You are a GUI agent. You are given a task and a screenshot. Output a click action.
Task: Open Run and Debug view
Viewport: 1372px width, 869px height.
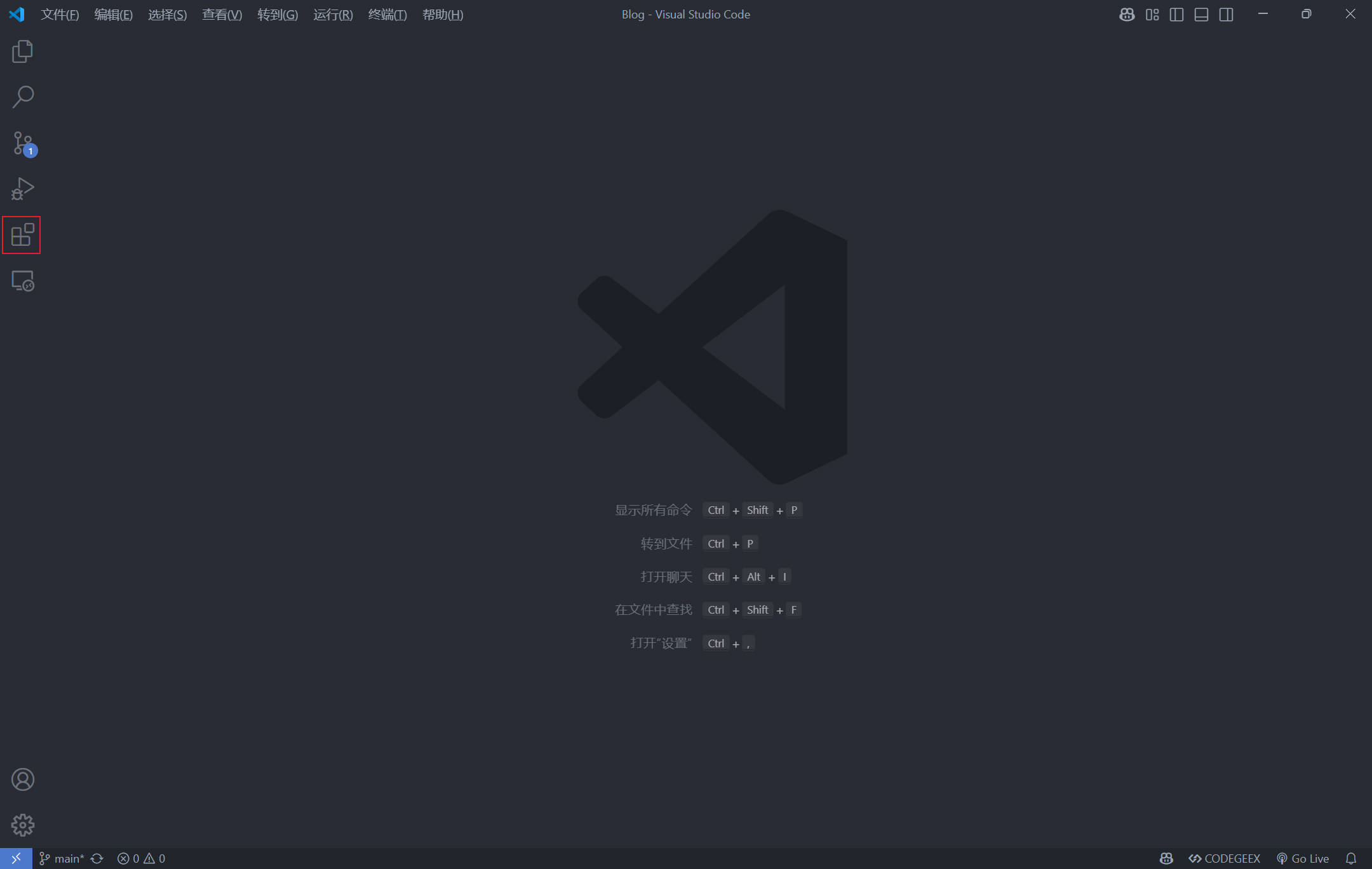point(22,189)
